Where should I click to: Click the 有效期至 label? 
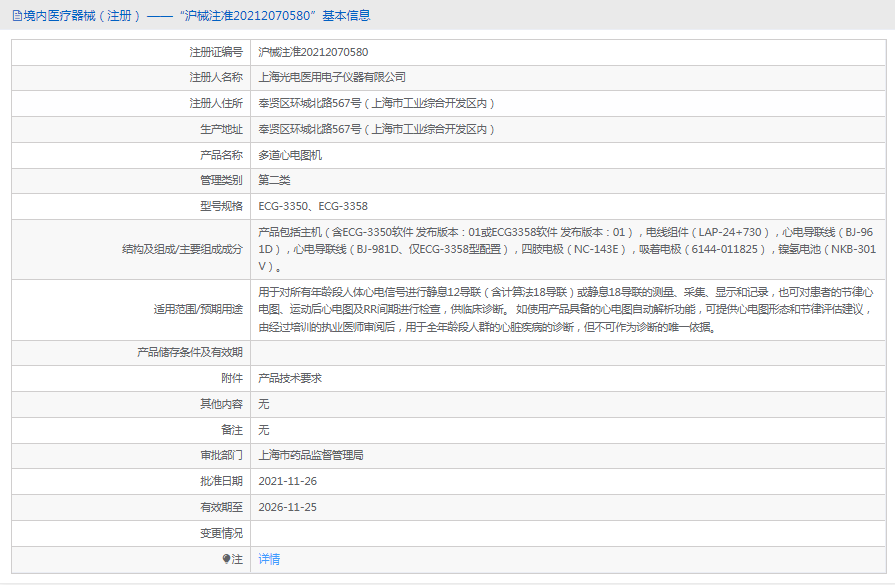221,507
